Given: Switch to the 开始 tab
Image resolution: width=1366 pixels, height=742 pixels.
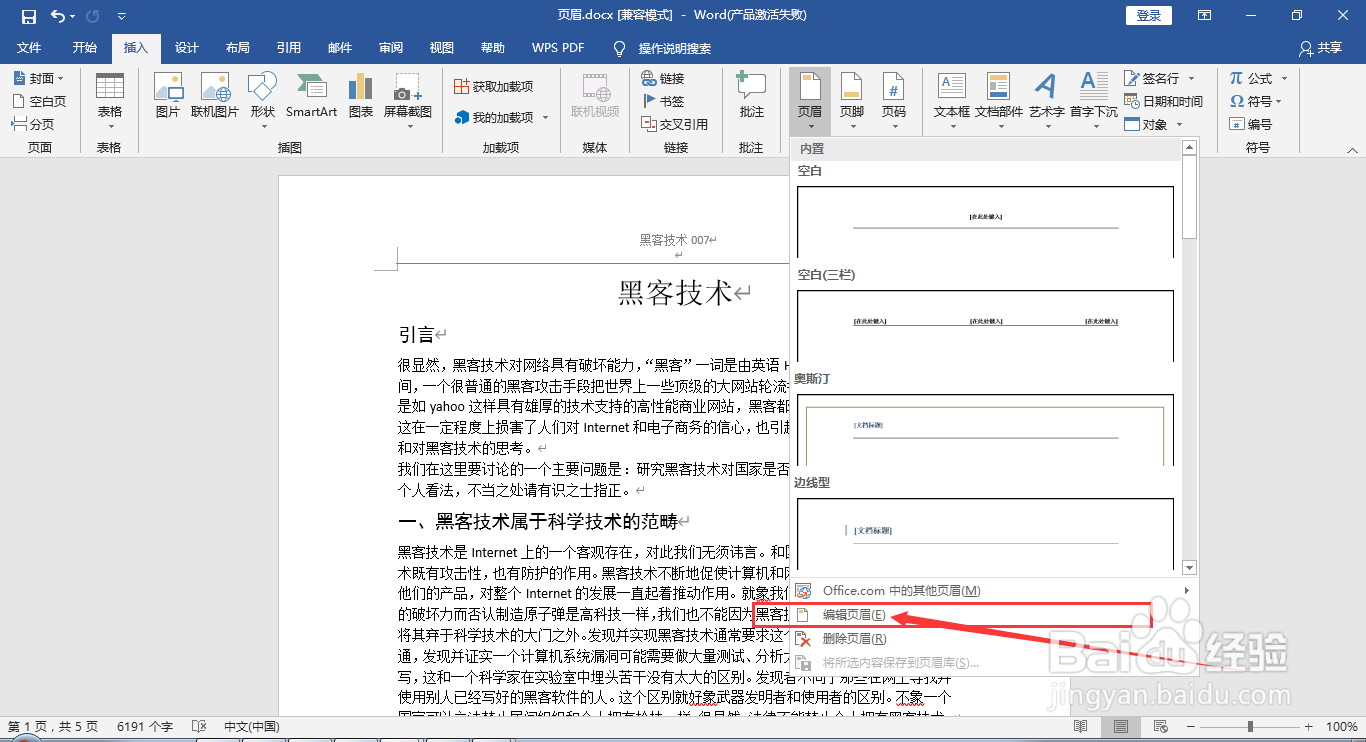Looking at the screenshot, I should point(85,48).
